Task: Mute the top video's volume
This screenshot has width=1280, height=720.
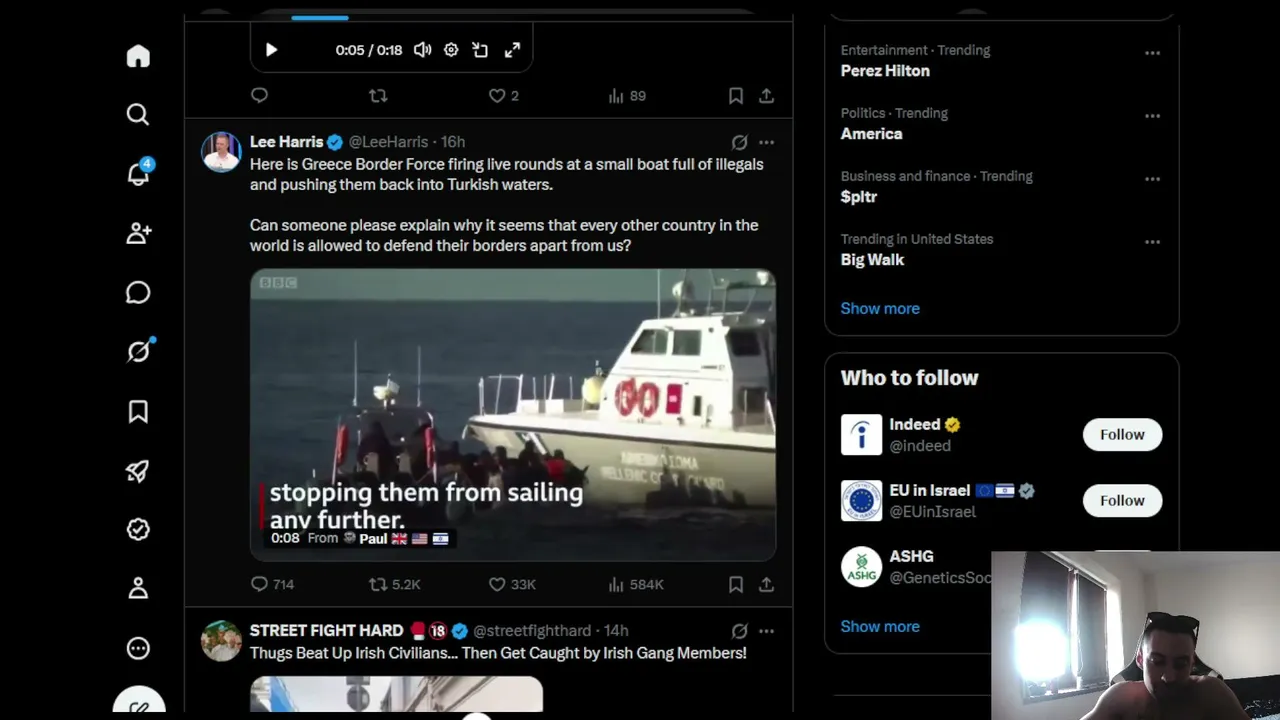Action: pos(423,50)
